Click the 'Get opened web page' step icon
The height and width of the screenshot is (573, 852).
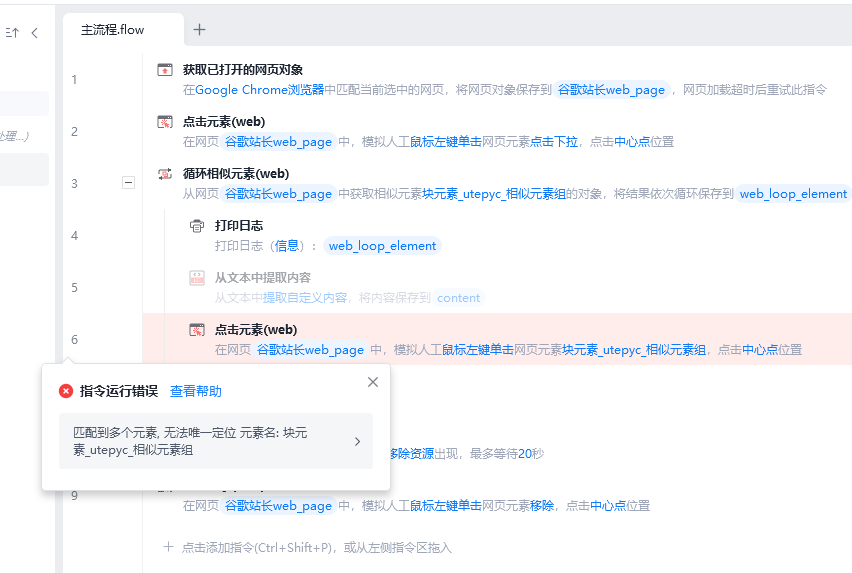coord(165,70)
